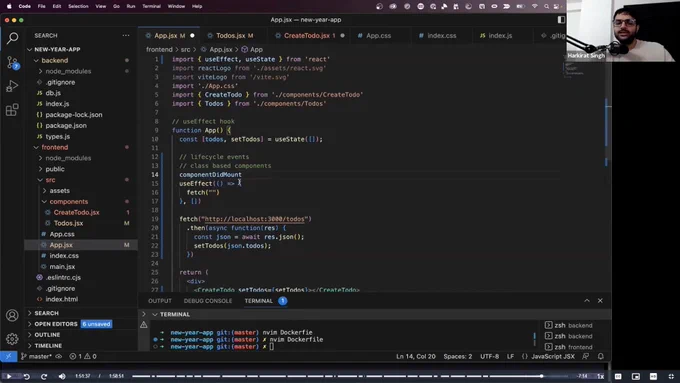The height and width of the screenshot is (383, 680).
Task: Collapse the components folder
Action: [81, 201]
